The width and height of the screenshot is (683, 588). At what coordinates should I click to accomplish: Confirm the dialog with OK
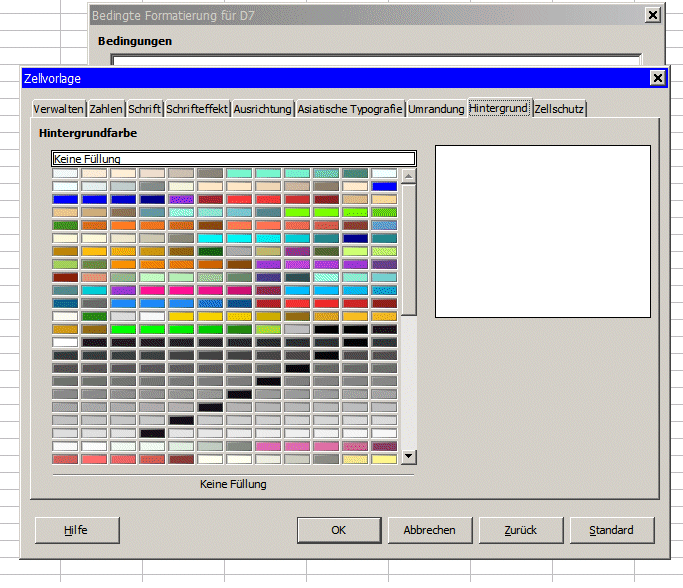point(339,530)
